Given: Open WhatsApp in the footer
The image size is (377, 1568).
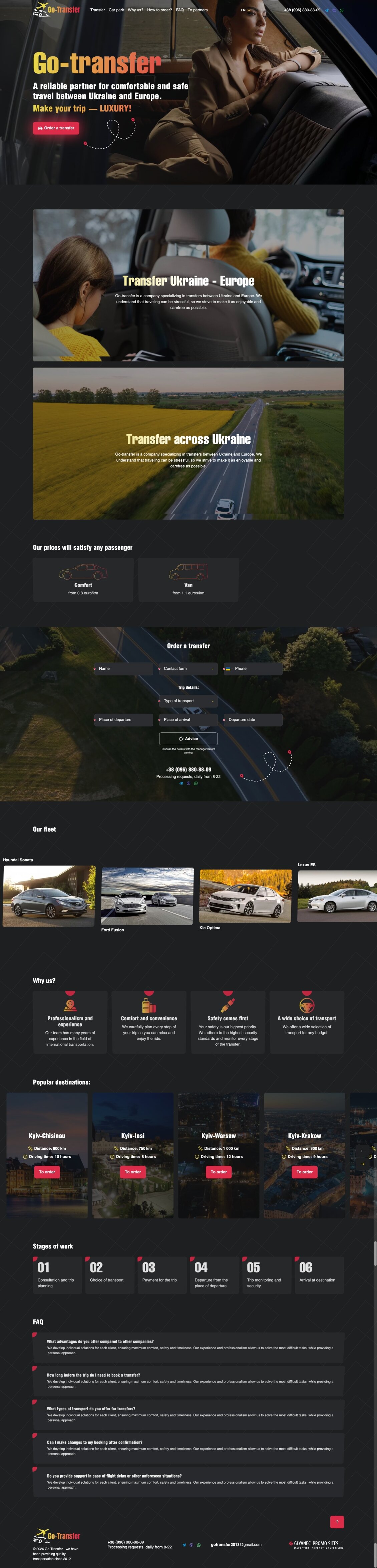Looking at the screenshot, I should [x=199, y=1545].
